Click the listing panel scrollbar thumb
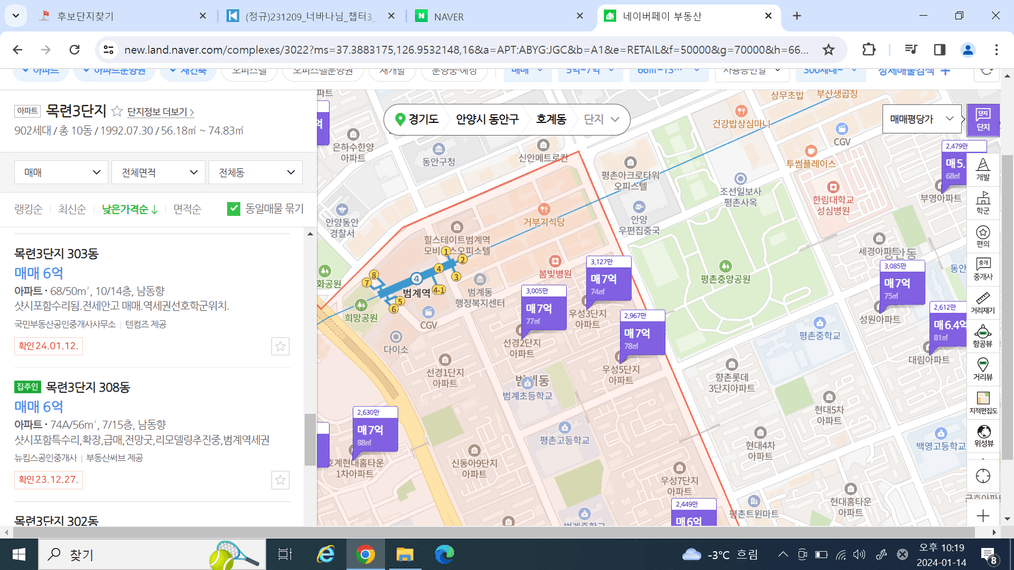1014x570 pixels. point(310,440)
